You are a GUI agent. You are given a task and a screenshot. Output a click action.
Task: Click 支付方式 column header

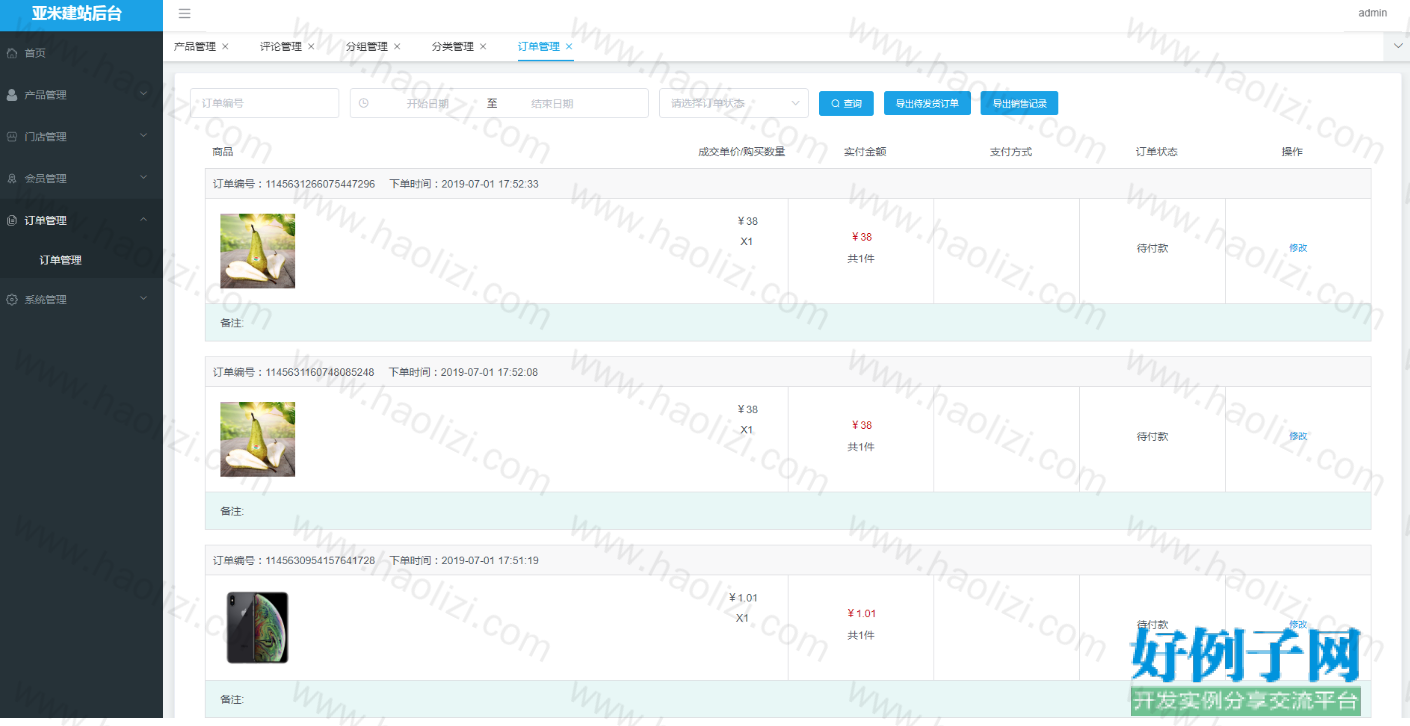tap(1011, 152)
